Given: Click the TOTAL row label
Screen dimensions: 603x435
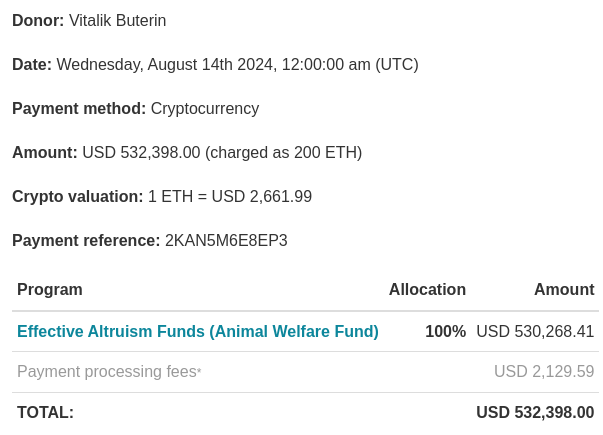Looking at the screenshot, I should [45, 413].
